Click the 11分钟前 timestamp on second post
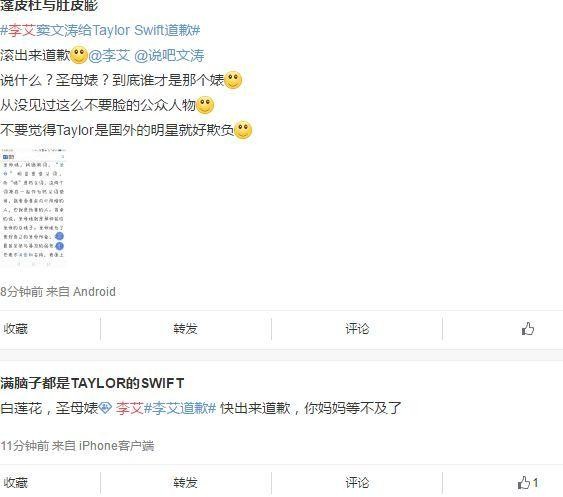The height and width of the screenshot is (497, 563). click(x=24, y=446)
